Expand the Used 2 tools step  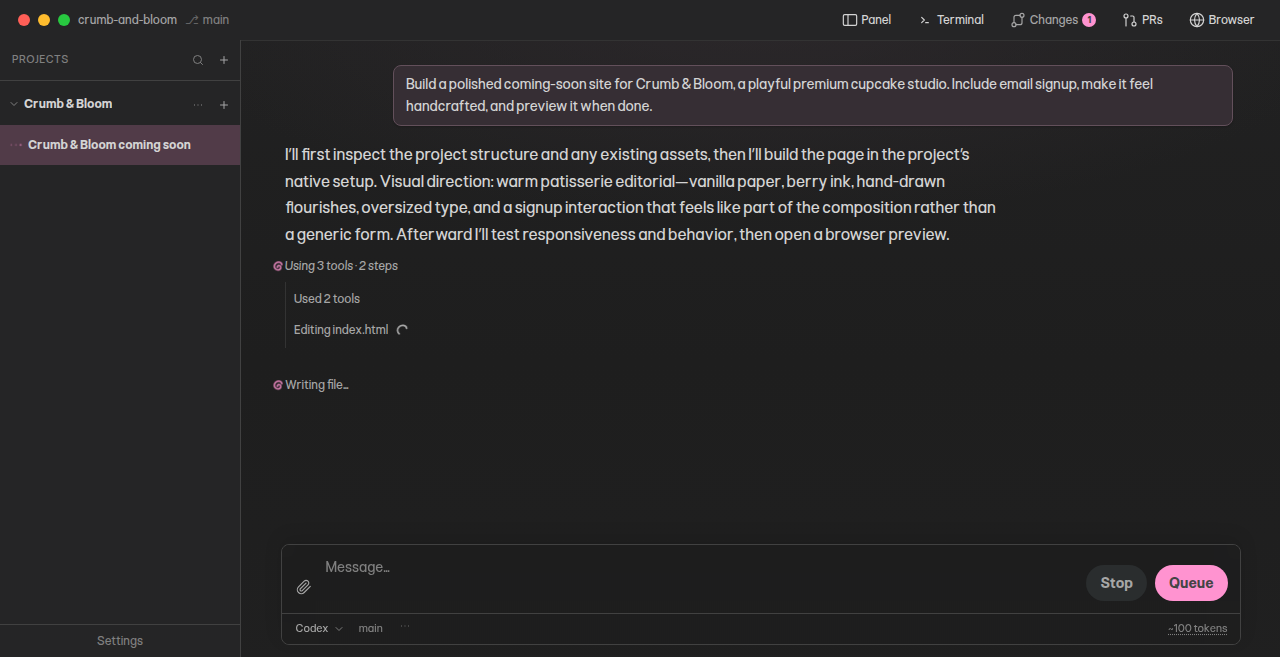pyautogui.click(x=327, y=299)
